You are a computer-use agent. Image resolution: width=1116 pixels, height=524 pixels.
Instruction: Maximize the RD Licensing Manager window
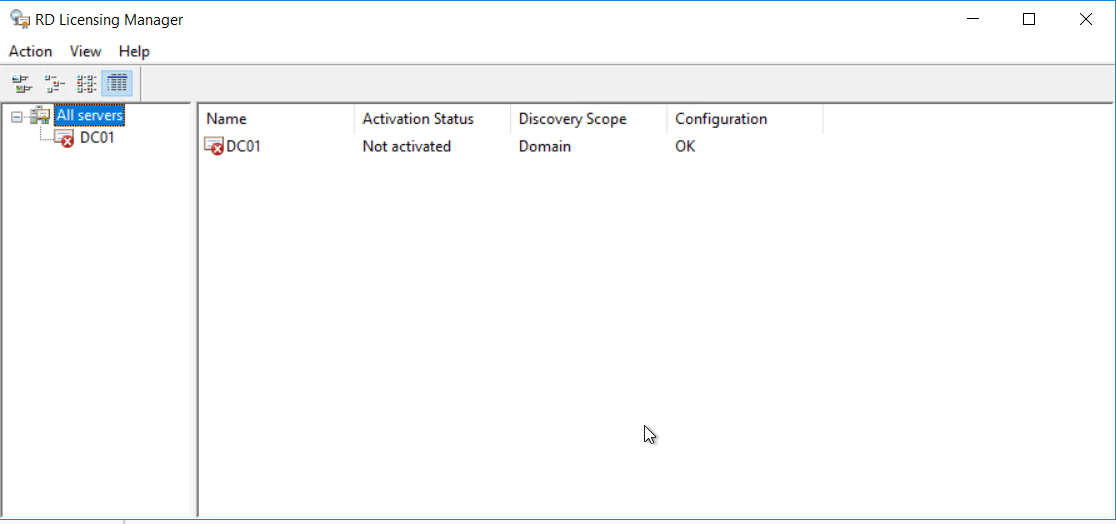click(1029, 19)
